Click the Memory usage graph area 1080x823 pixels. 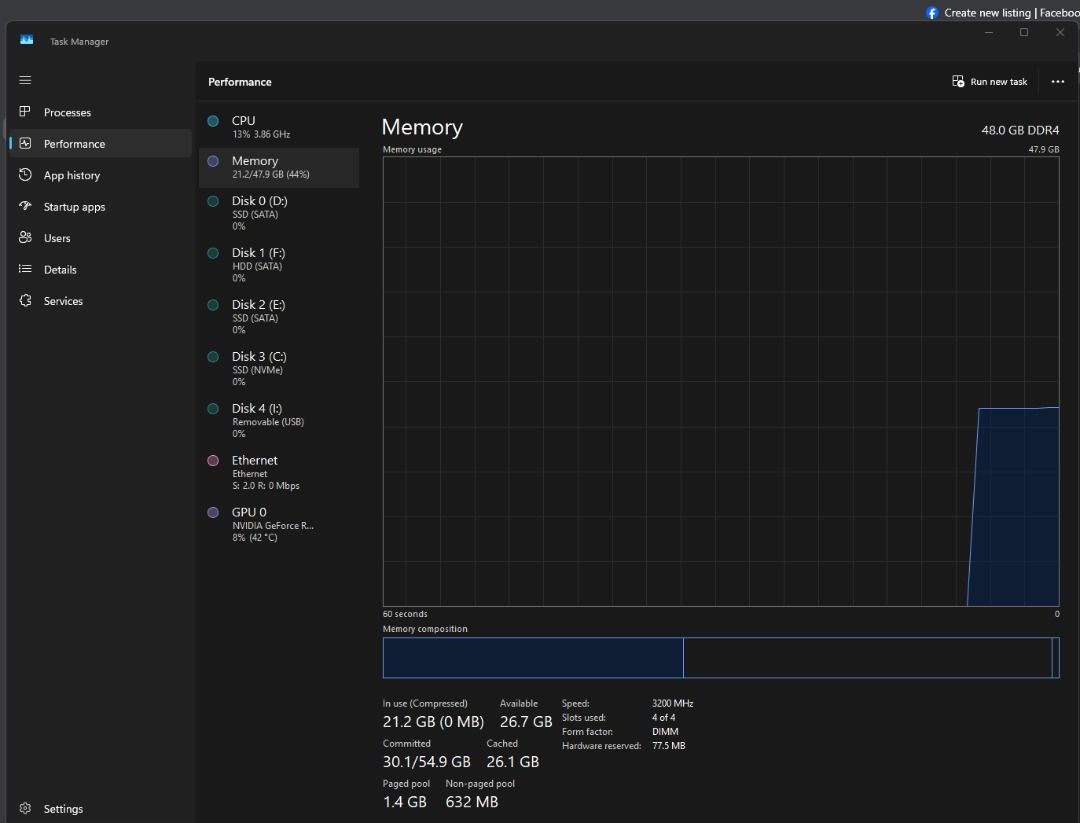720,382
